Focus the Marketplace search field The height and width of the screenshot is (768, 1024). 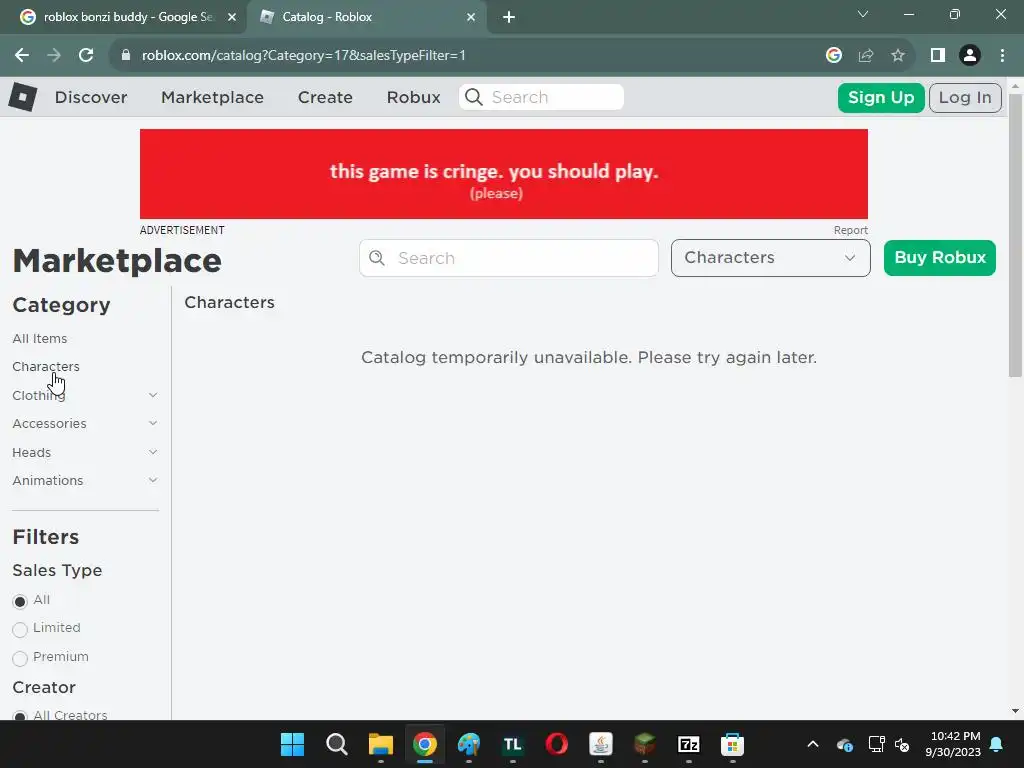tap(509, 258)
